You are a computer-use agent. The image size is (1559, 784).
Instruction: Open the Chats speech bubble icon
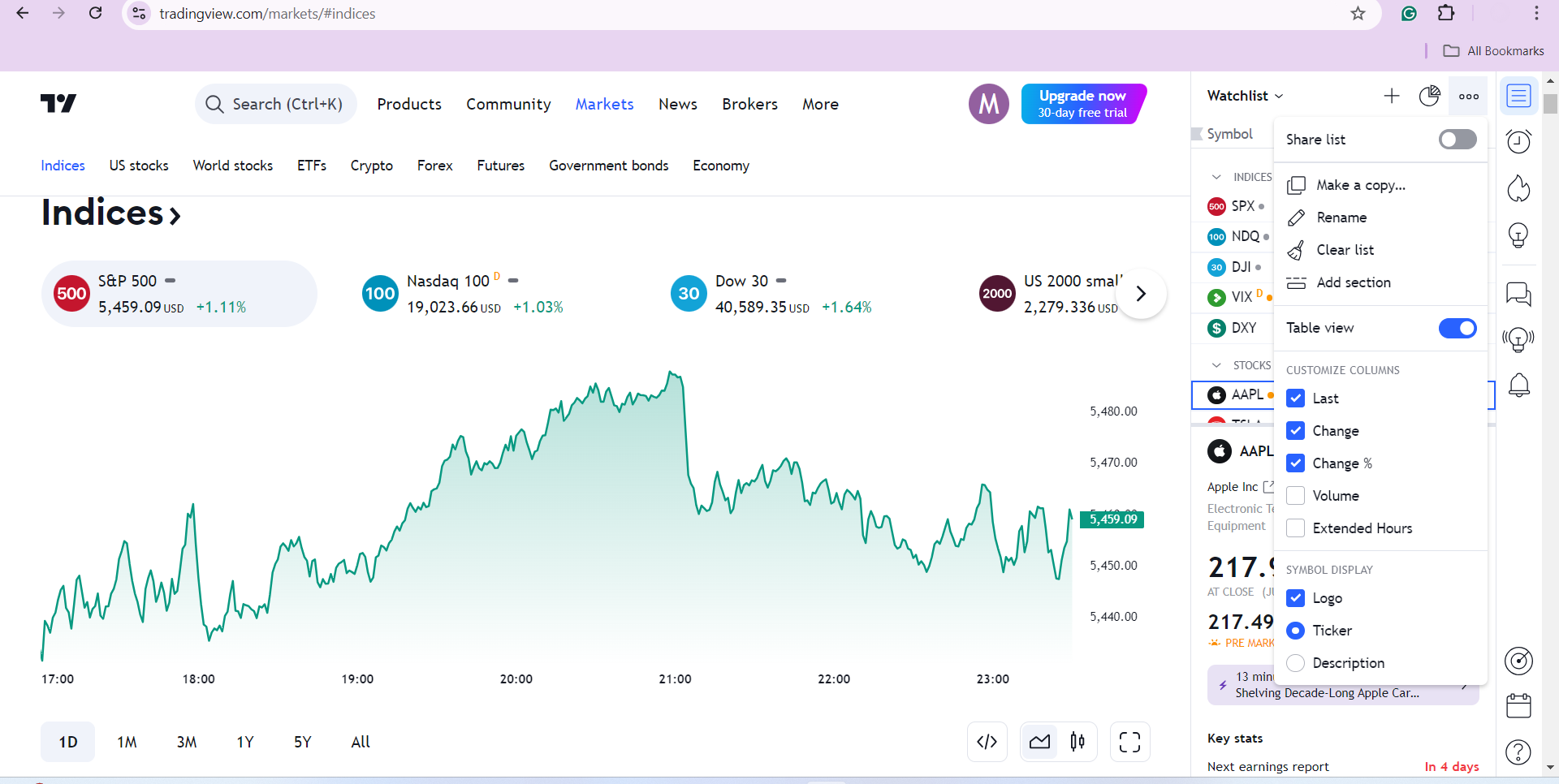pyautogui.click(x=1518, y=293)
